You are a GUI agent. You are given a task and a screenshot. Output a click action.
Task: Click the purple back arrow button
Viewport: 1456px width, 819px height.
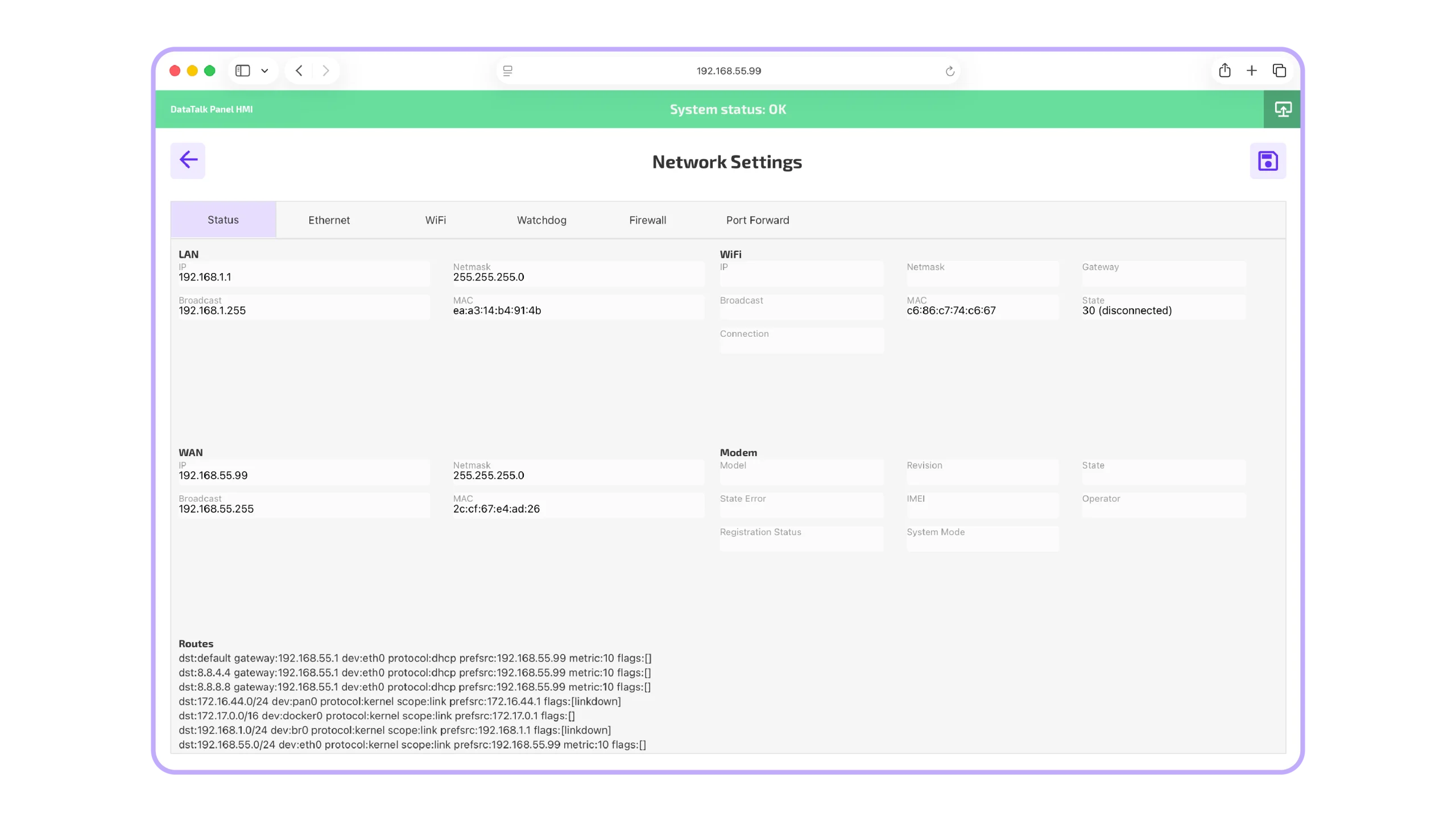[x=188, y=160]
